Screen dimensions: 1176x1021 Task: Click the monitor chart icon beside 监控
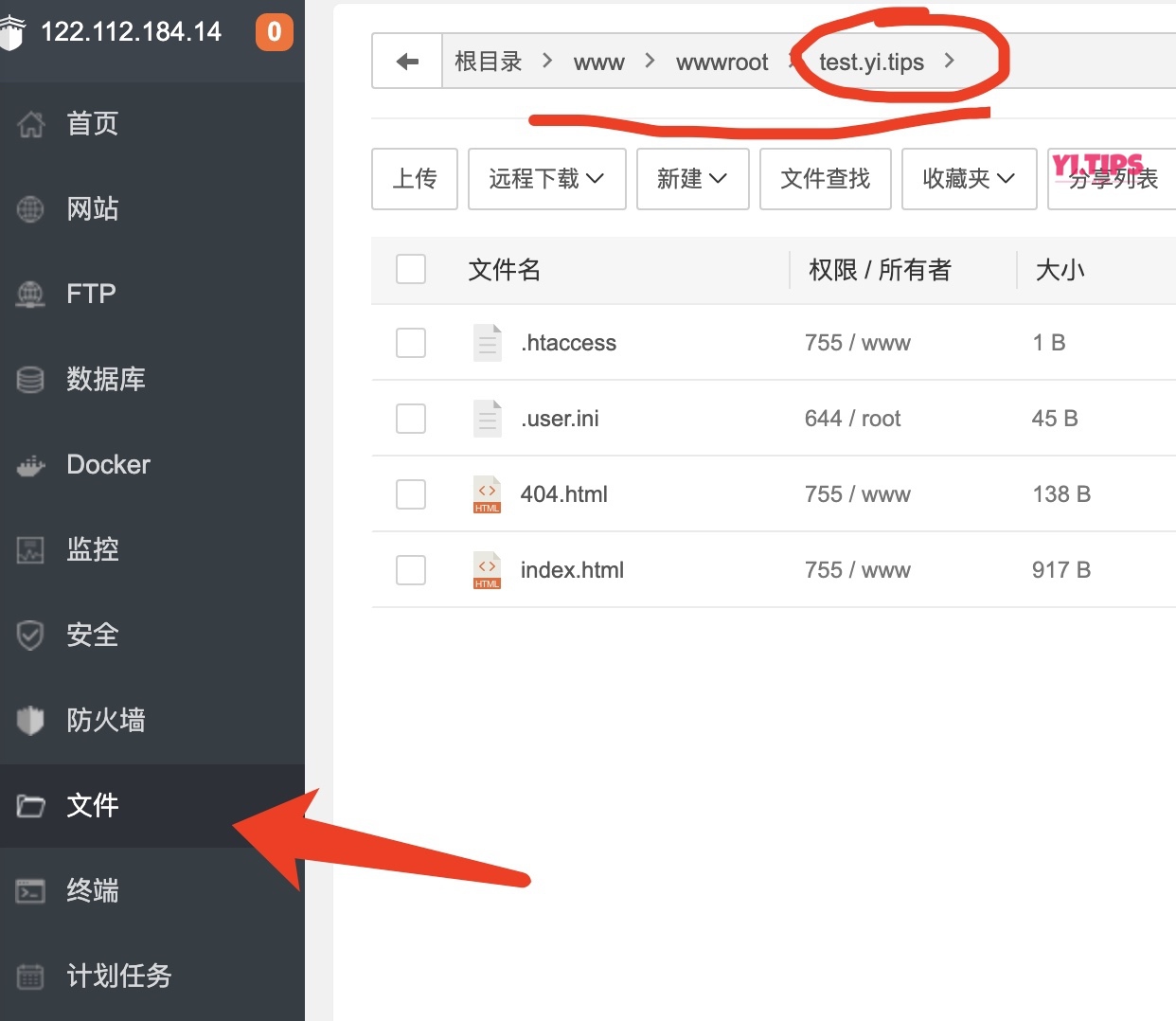click(30, 549)
